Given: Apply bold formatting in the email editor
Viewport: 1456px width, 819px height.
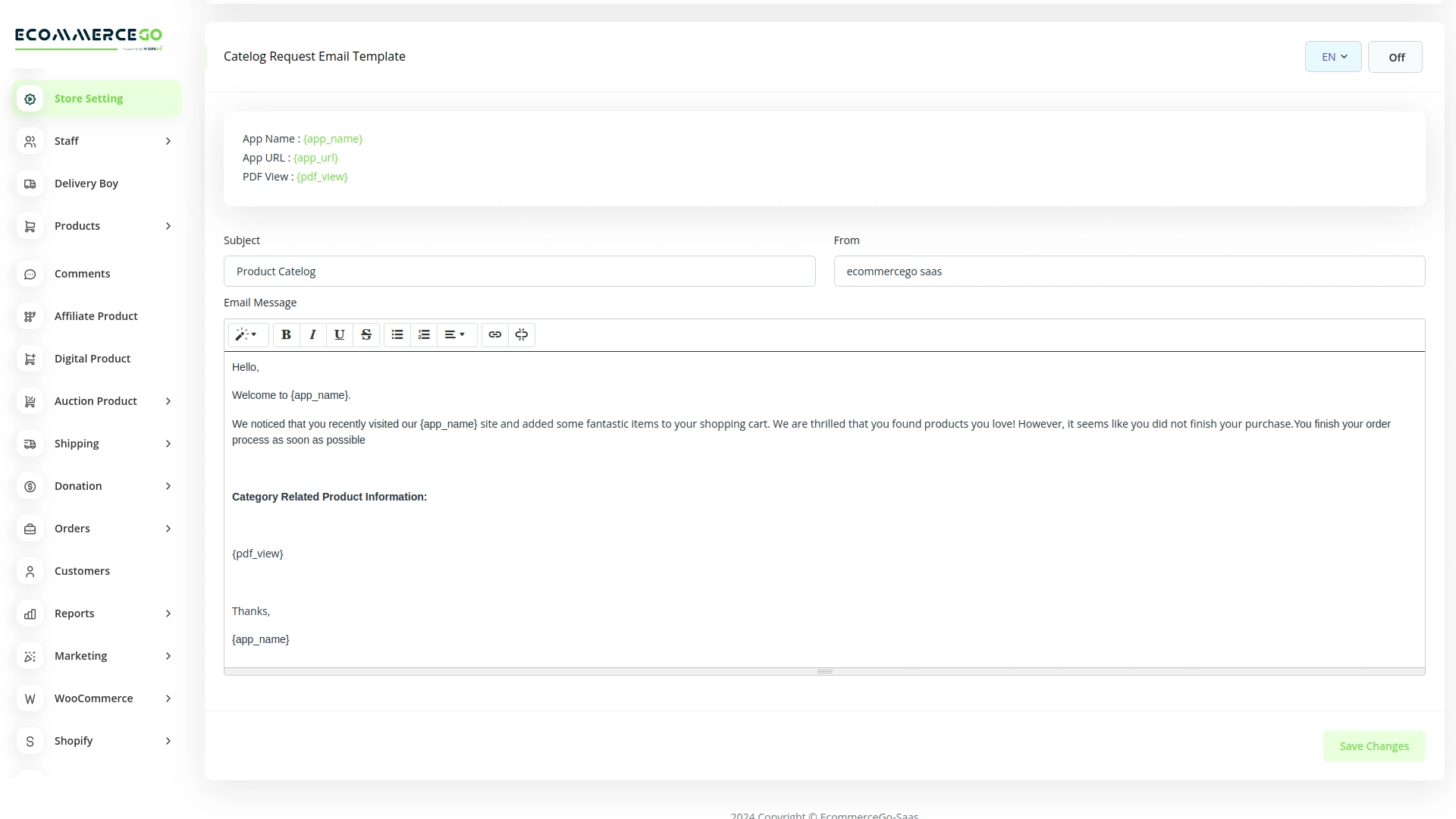Looking at the screenshot, I should point(286,334).
